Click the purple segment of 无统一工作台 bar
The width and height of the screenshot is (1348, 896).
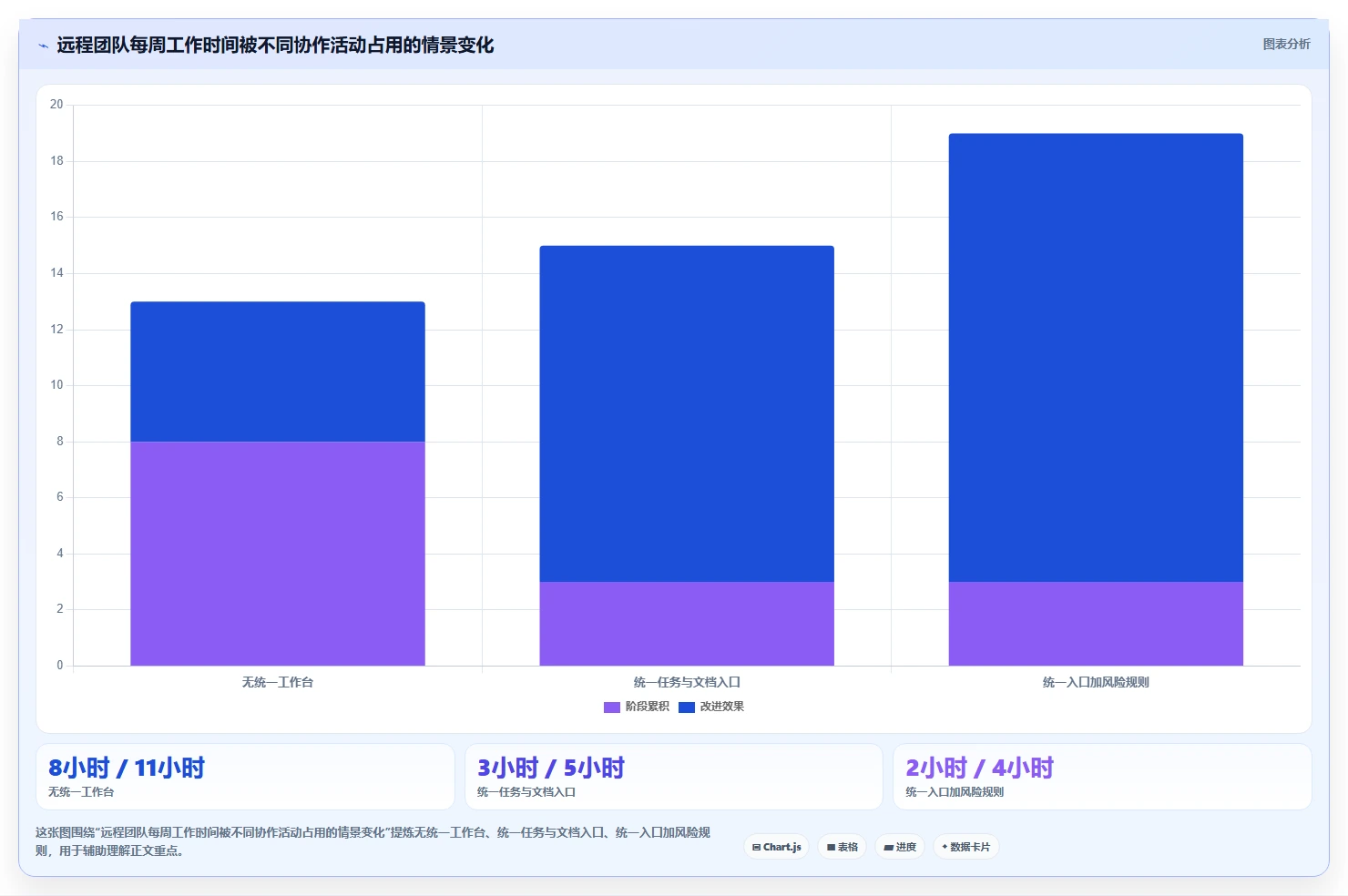click(278, 554)
